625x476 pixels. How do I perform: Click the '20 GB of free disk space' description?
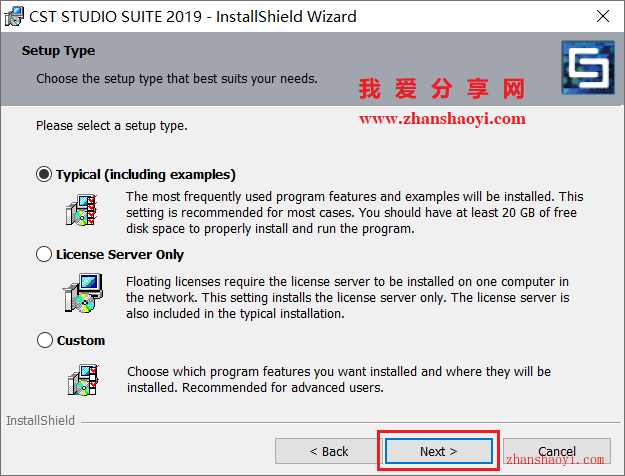pos(355,212)
